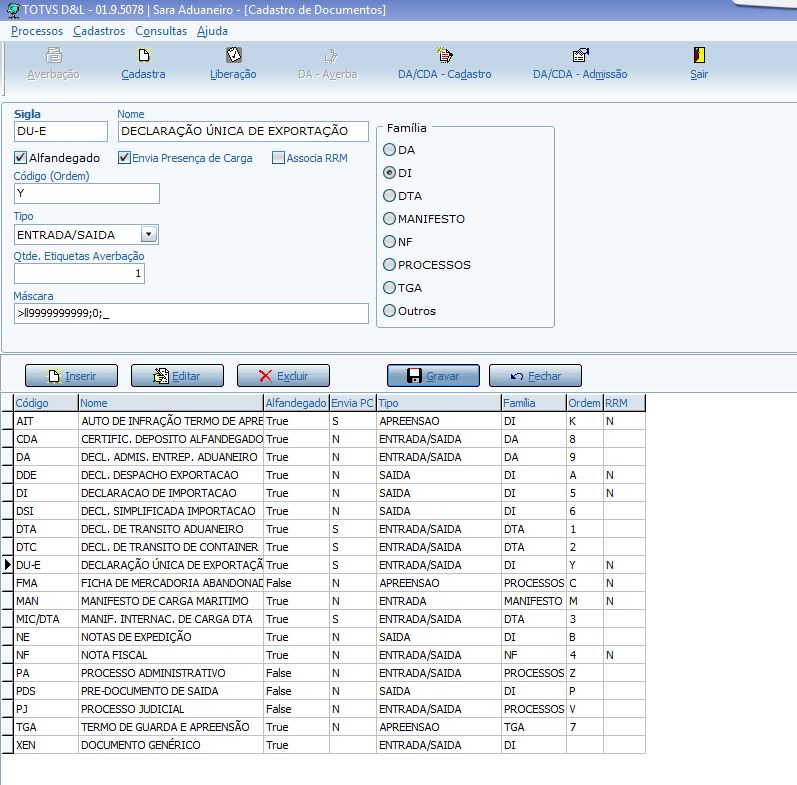Click the Excluir button

(x=283, y=376)
